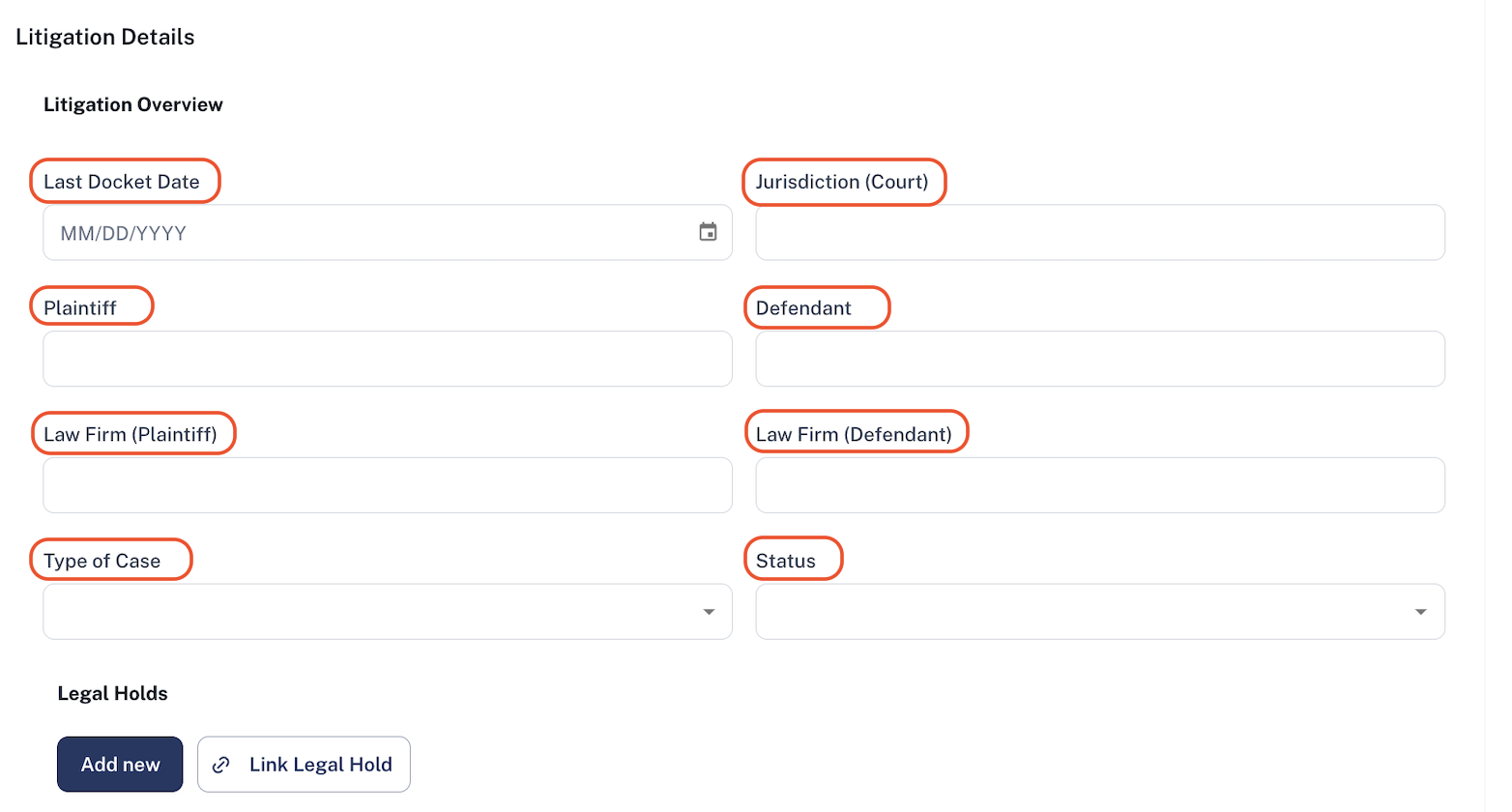Image resolution: width=1512 pixels, height=812 pixels.
Task: Focus the Defendant text field
Action: 1100,359
